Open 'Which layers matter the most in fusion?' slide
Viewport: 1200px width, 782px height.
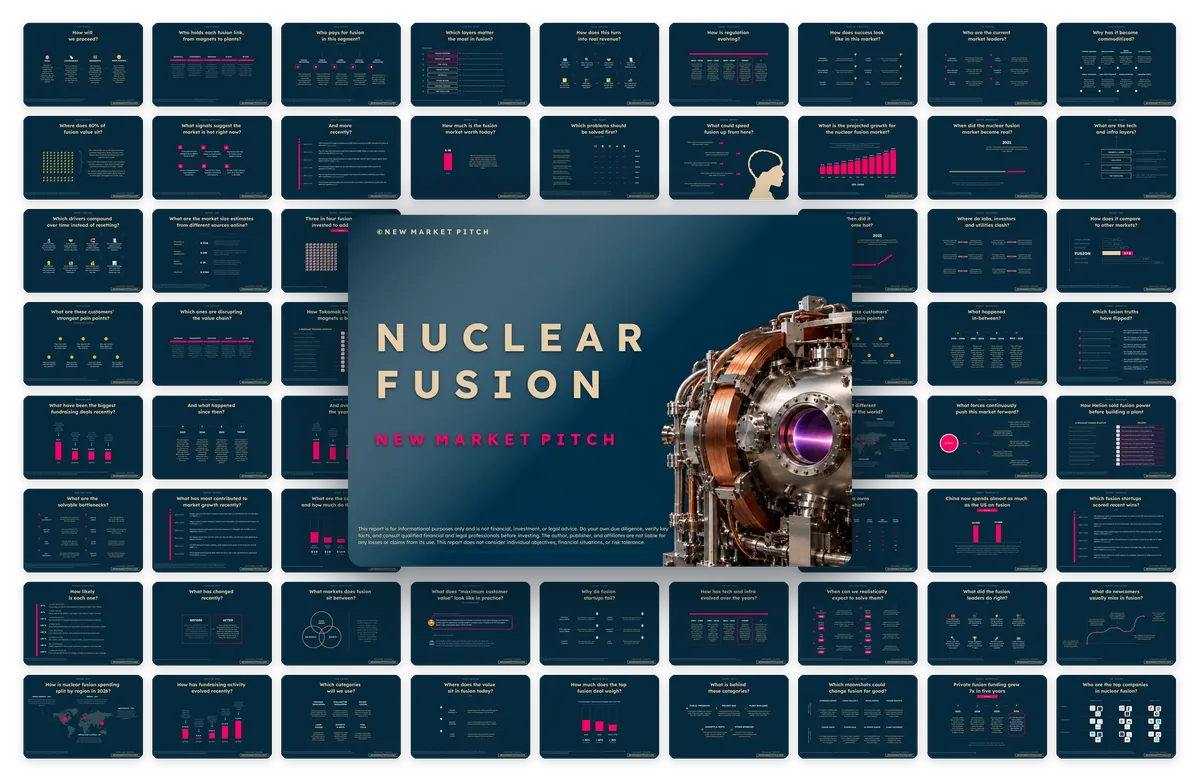[x=470, y=65]
